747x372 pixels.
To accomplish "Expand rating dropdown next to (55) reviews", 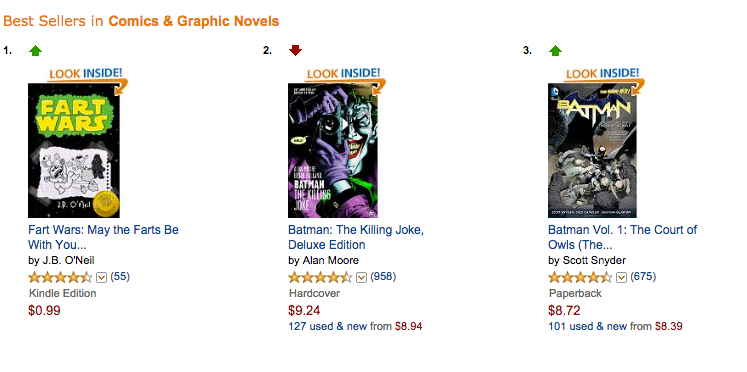I will [x=101, y=277].
